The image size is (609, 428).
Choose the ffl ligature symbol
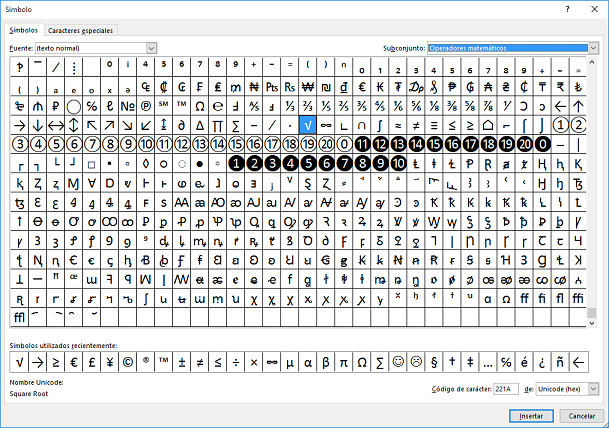(19, 317)
